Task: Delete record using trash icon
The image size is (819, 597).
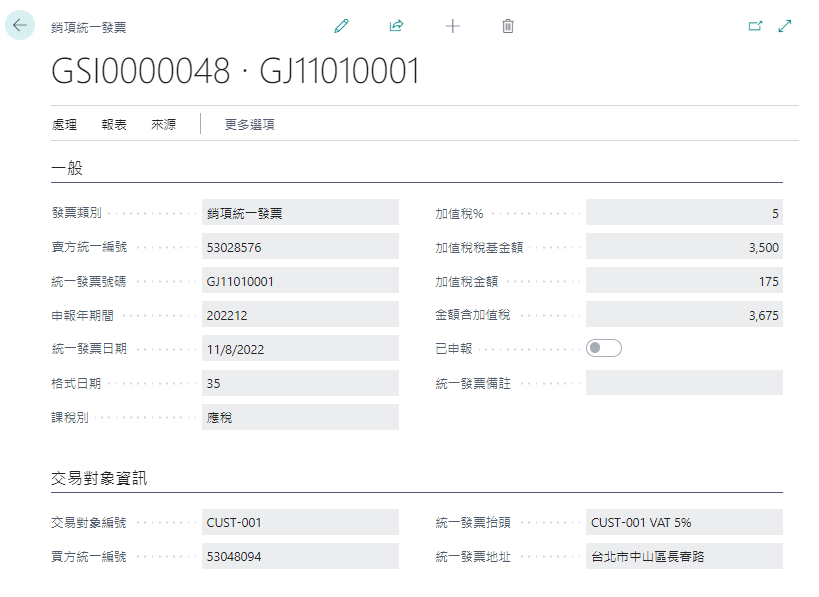Action: point(508,26)
